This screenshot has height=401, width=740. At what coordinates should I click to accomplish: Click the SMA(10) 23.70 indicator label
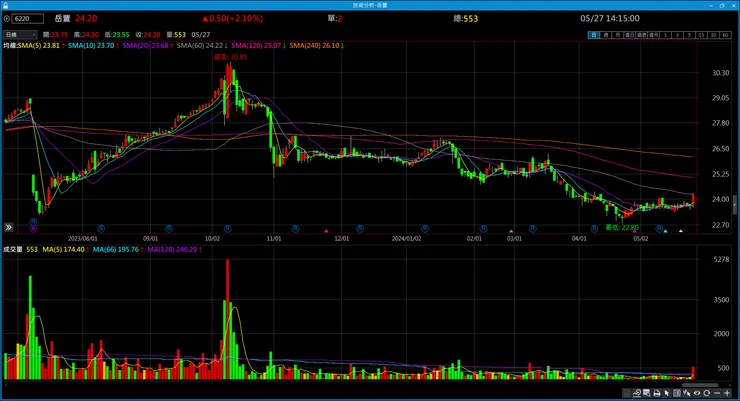pos(91,45)
